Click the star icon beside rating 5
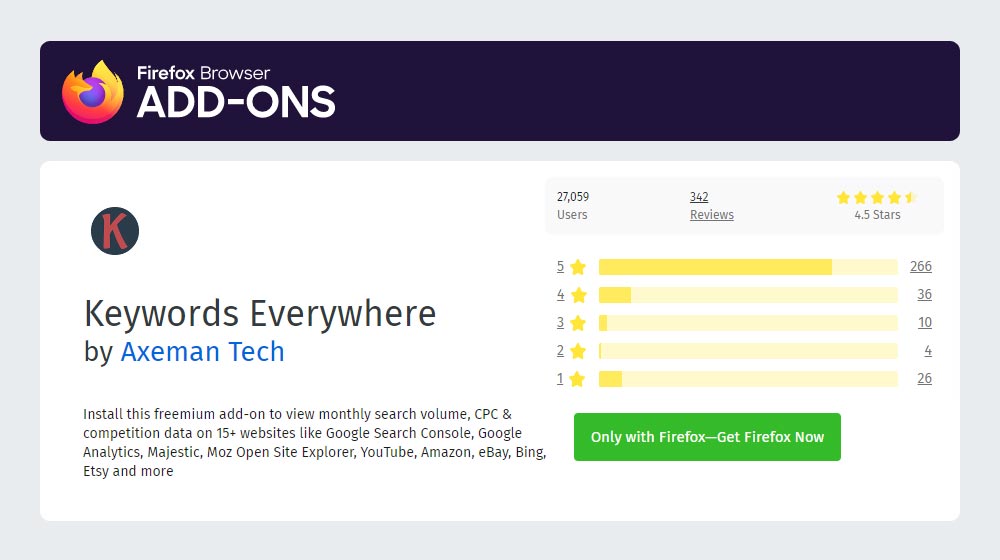The width and height of the screenshot is (1000, 560). tap(578, 267)
